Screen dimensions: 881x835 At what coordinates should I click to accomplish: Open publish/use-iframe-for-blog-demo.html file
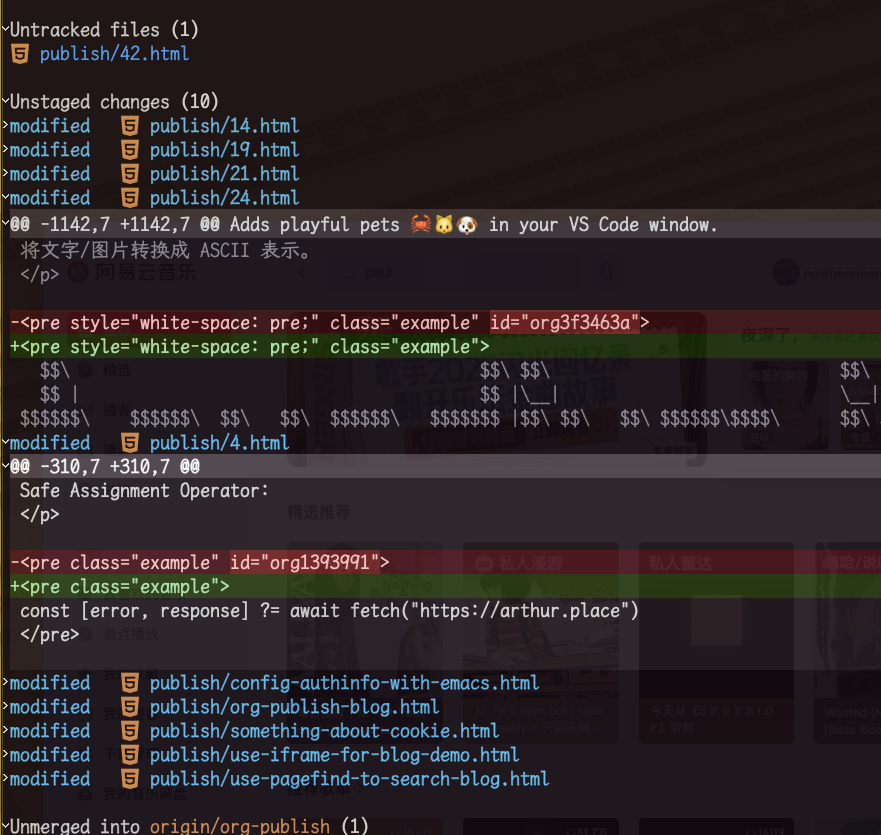pyautogui.click(x=334, y=755)
